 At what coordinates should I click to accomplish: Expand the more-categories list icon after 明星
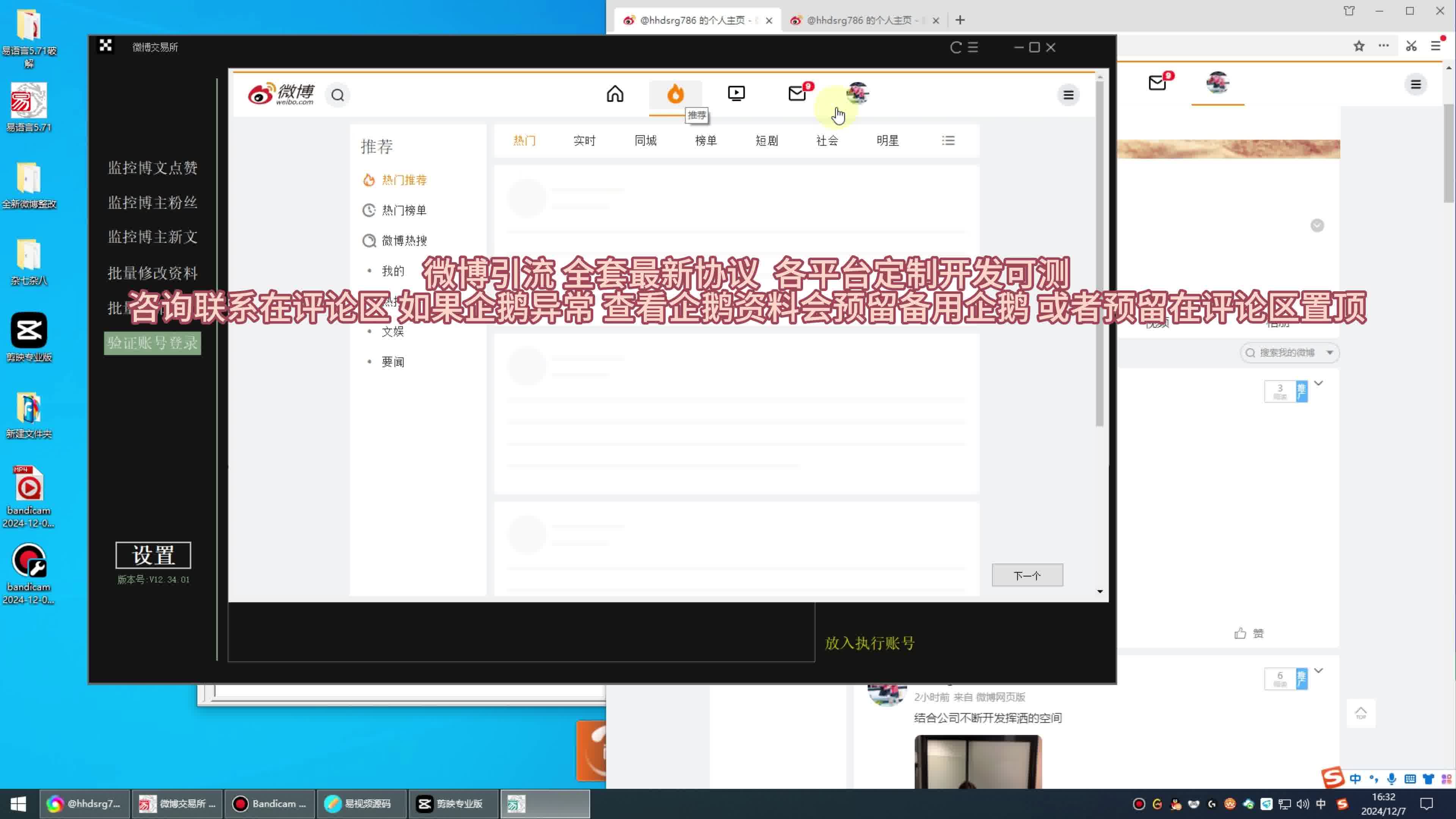(948, 140)
